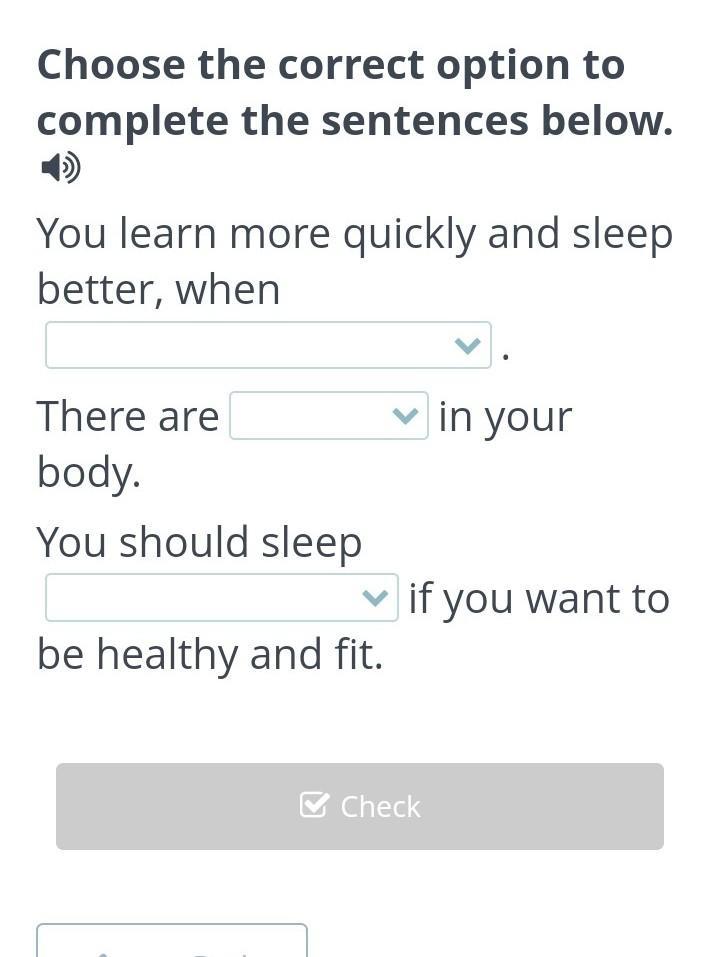The image size is (713, 957).
Task: Click the text 'if you want to'
Action: [x=539, y=599]
